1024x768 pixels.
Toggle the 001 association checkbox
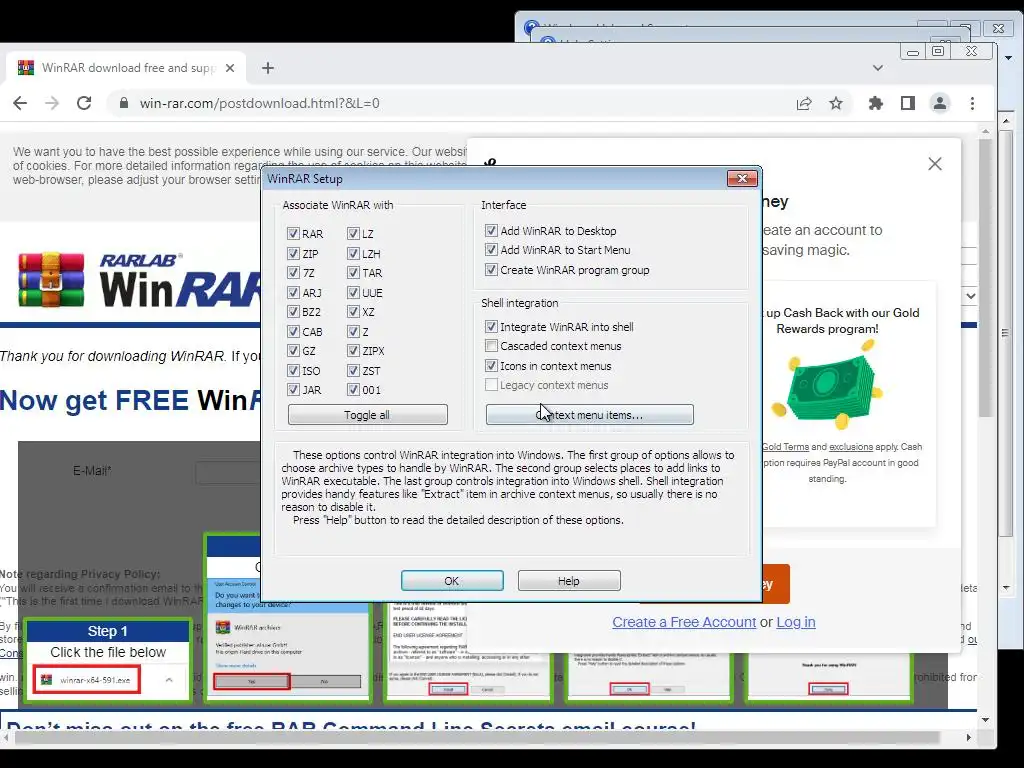(353, 389)
